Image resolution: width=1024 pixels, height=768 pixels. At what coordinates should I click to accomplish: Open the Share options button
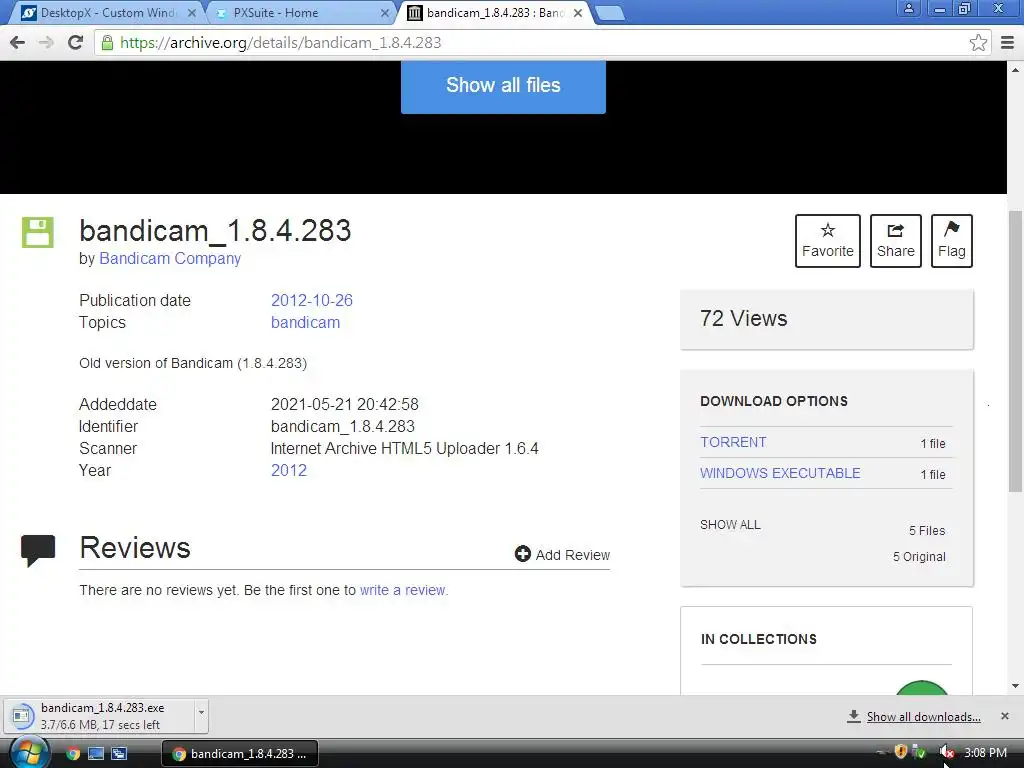coord(895,241)
